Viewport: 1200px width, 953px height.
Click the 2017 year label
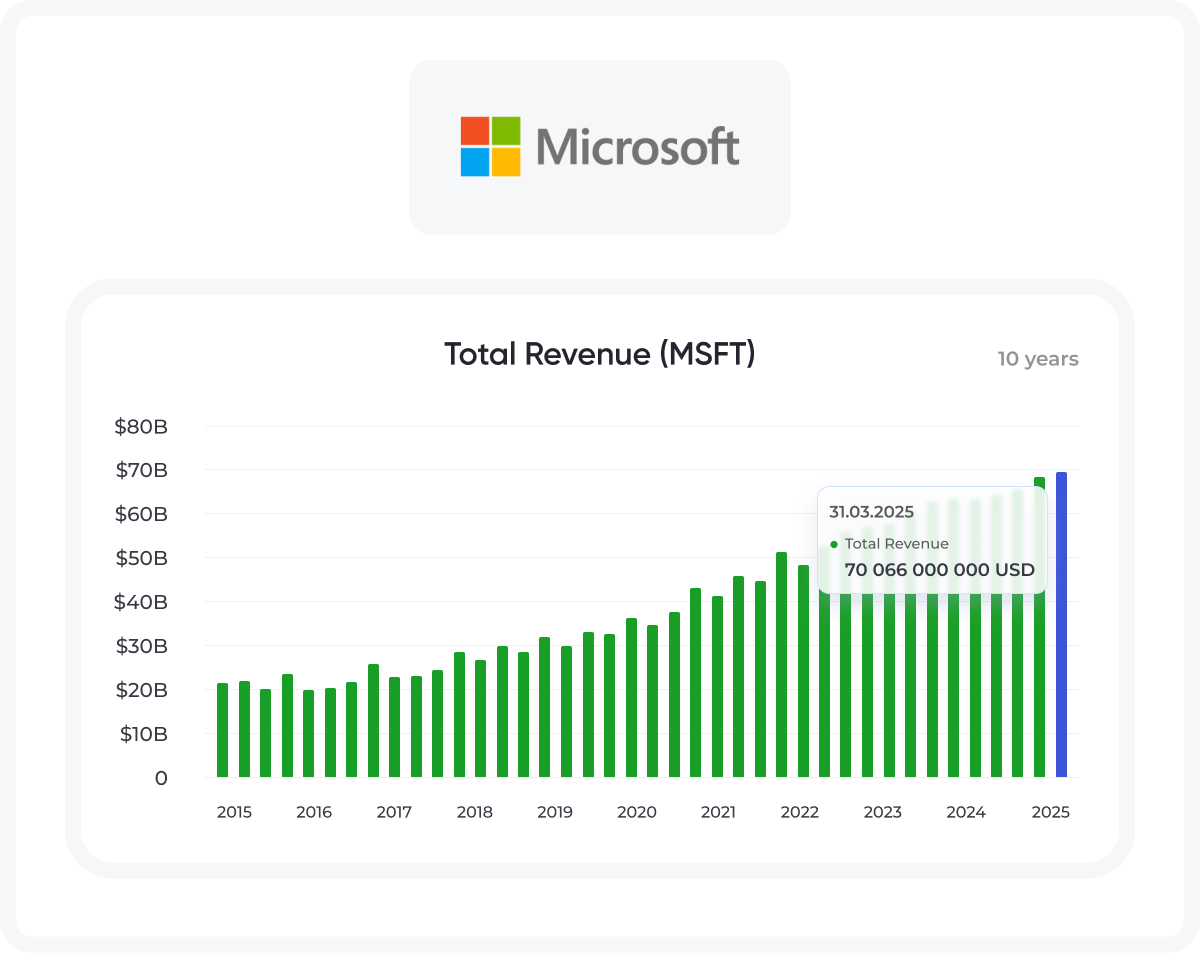point(394,812)
